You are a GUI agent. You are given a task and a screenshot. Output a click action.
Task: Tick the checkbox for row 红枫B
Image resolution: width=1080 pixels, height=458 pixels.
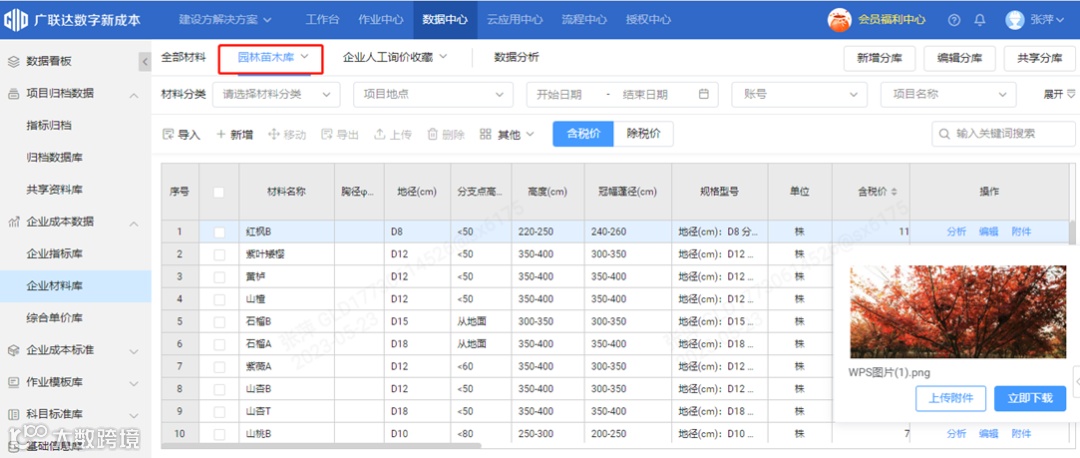(219, 232)
